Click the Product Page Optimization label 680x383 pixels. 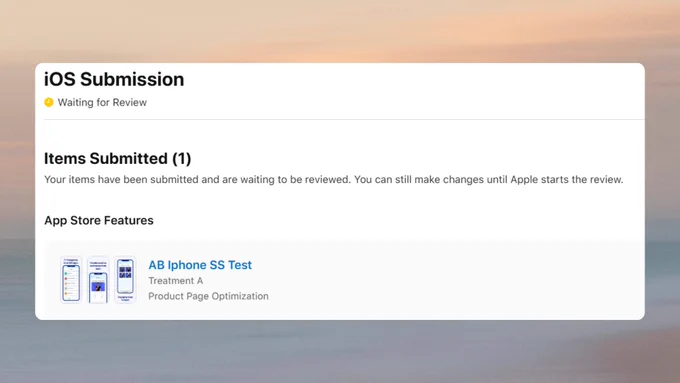click(208, 296)
